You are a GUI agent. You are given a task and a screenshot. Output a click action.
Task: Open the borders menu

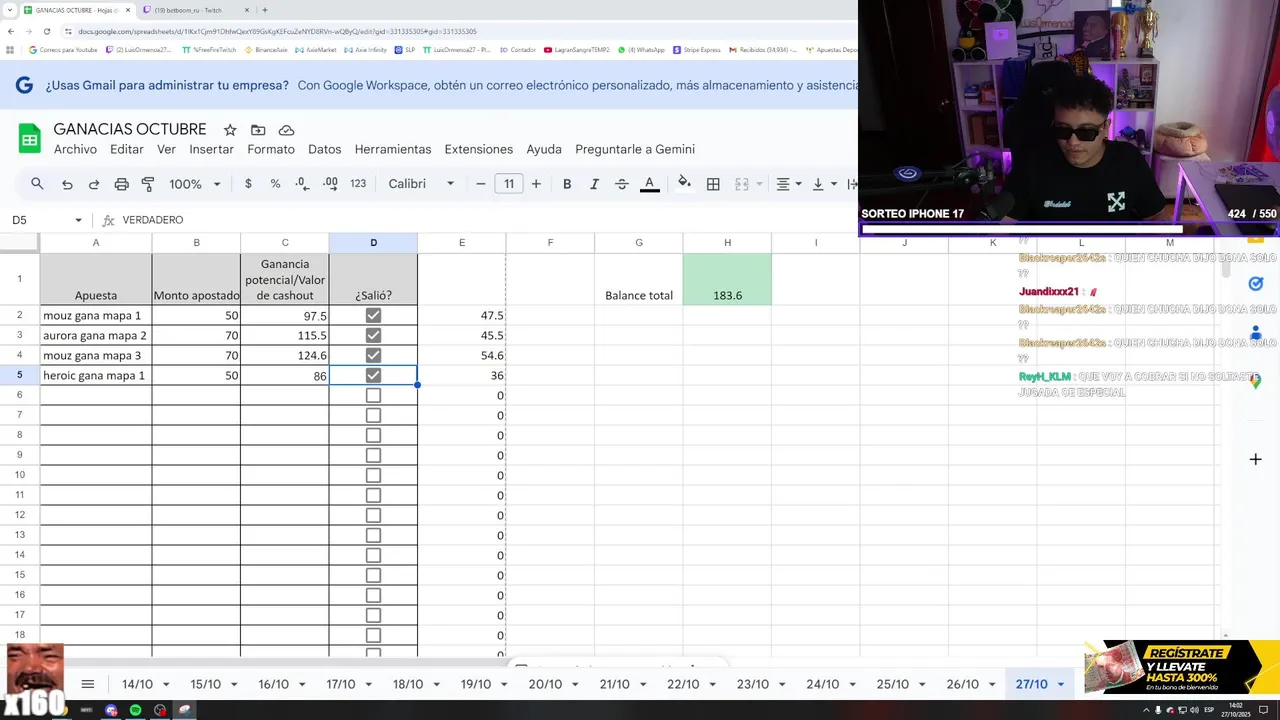(x=713, y=184)
